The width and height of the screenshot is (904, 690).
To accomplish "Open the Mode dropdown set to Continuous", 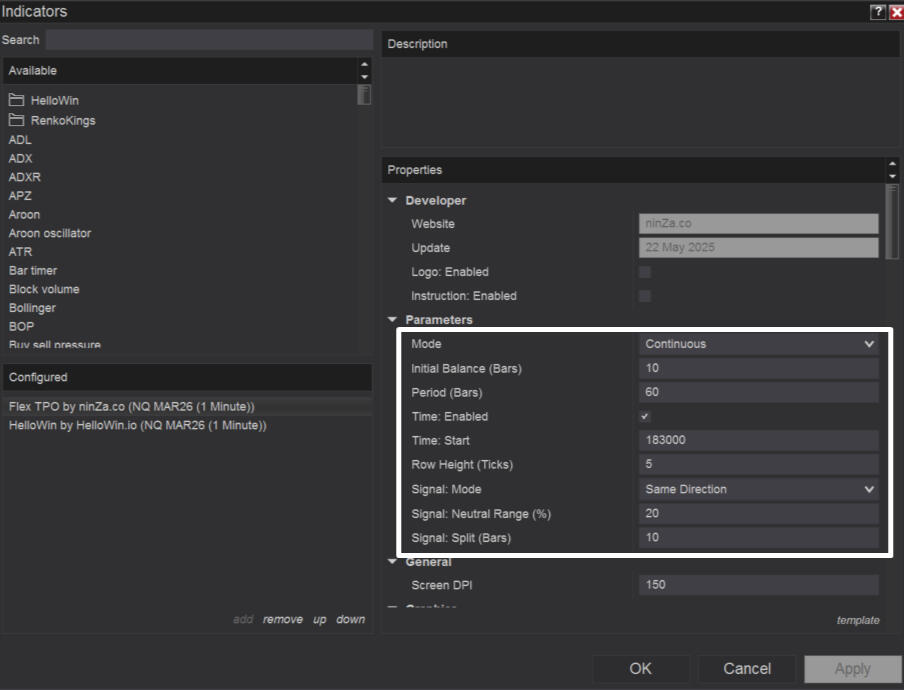I will (758, 344).
